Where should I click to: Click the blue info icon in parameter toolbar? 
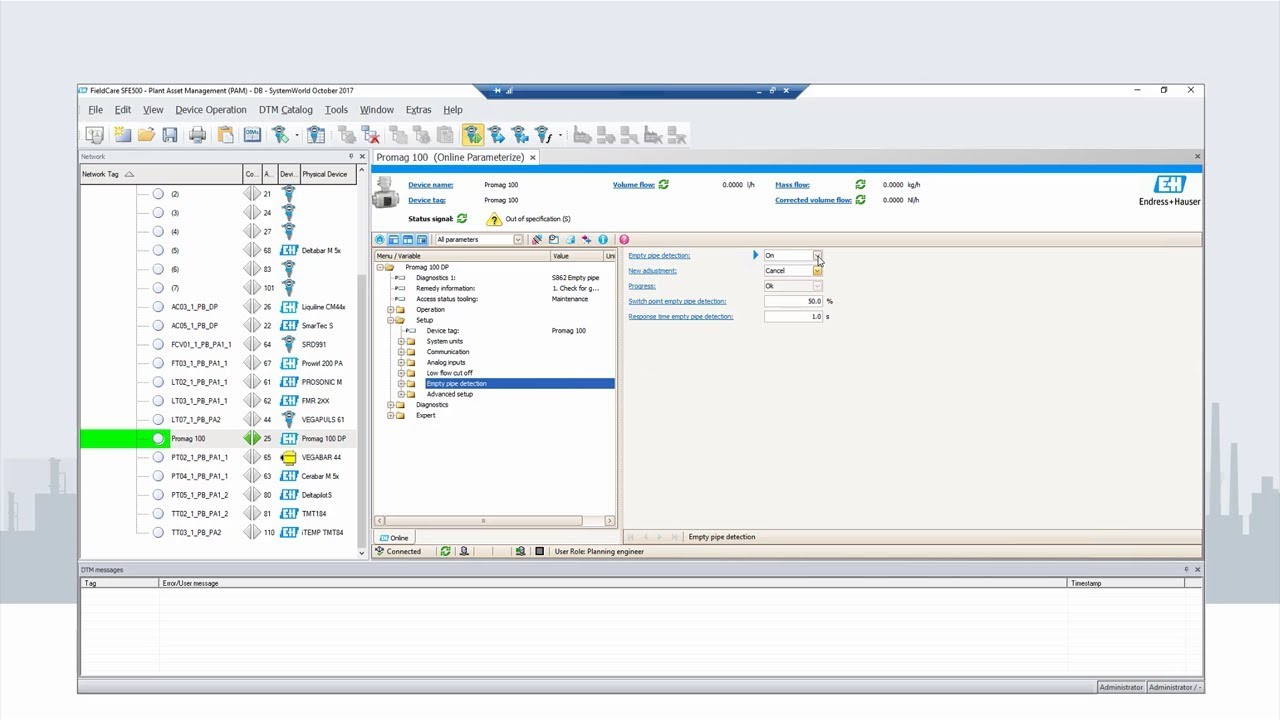(x=603, y=240)
